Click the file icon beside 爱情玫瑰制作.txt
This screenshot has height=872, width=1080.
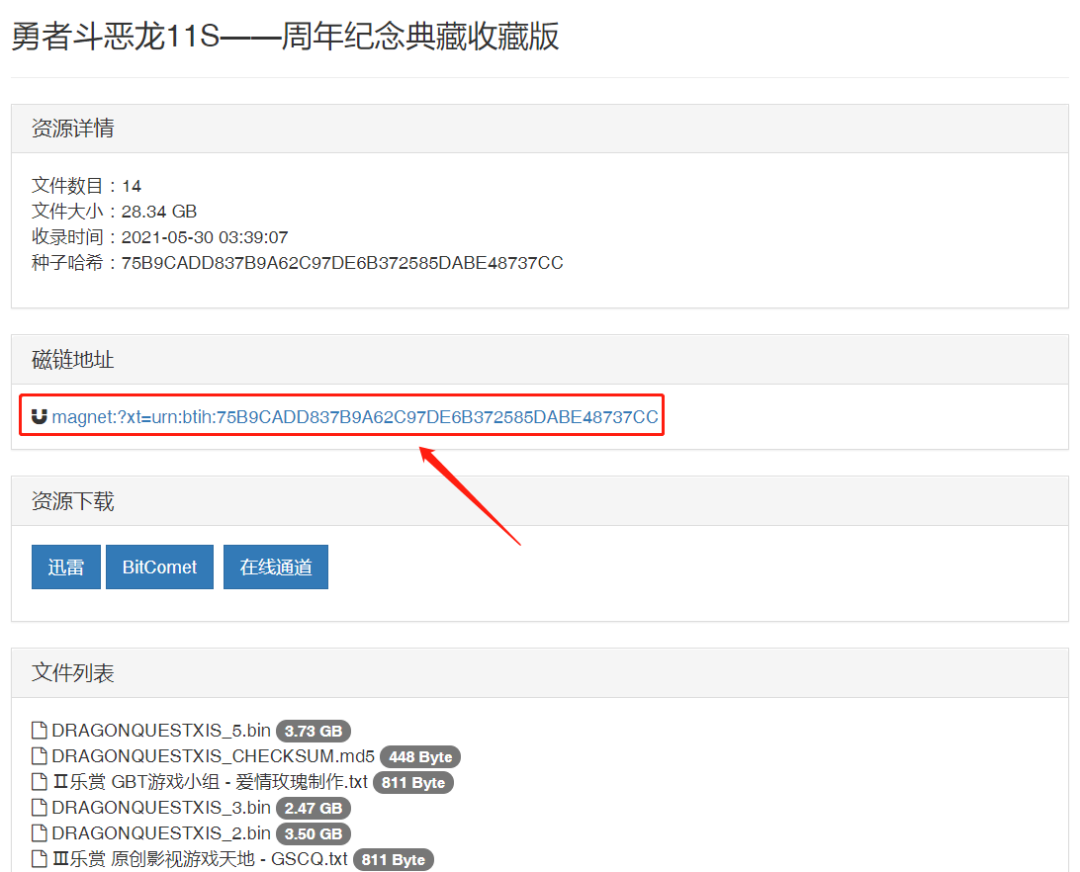[39, 782]
